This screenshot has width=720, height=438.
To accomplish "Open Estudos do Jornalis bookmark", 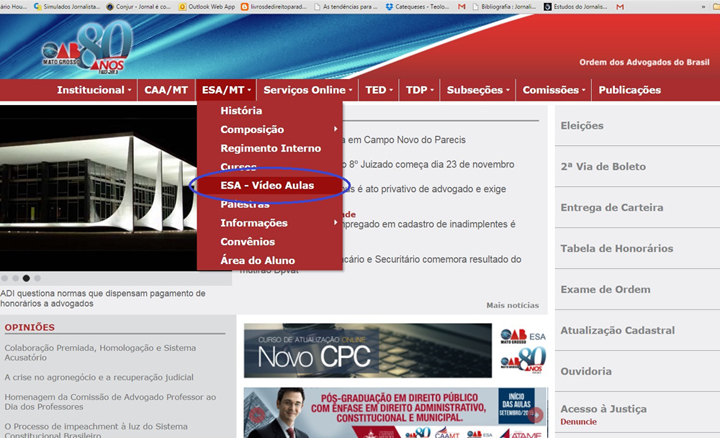I will click(x=576, y=6).
